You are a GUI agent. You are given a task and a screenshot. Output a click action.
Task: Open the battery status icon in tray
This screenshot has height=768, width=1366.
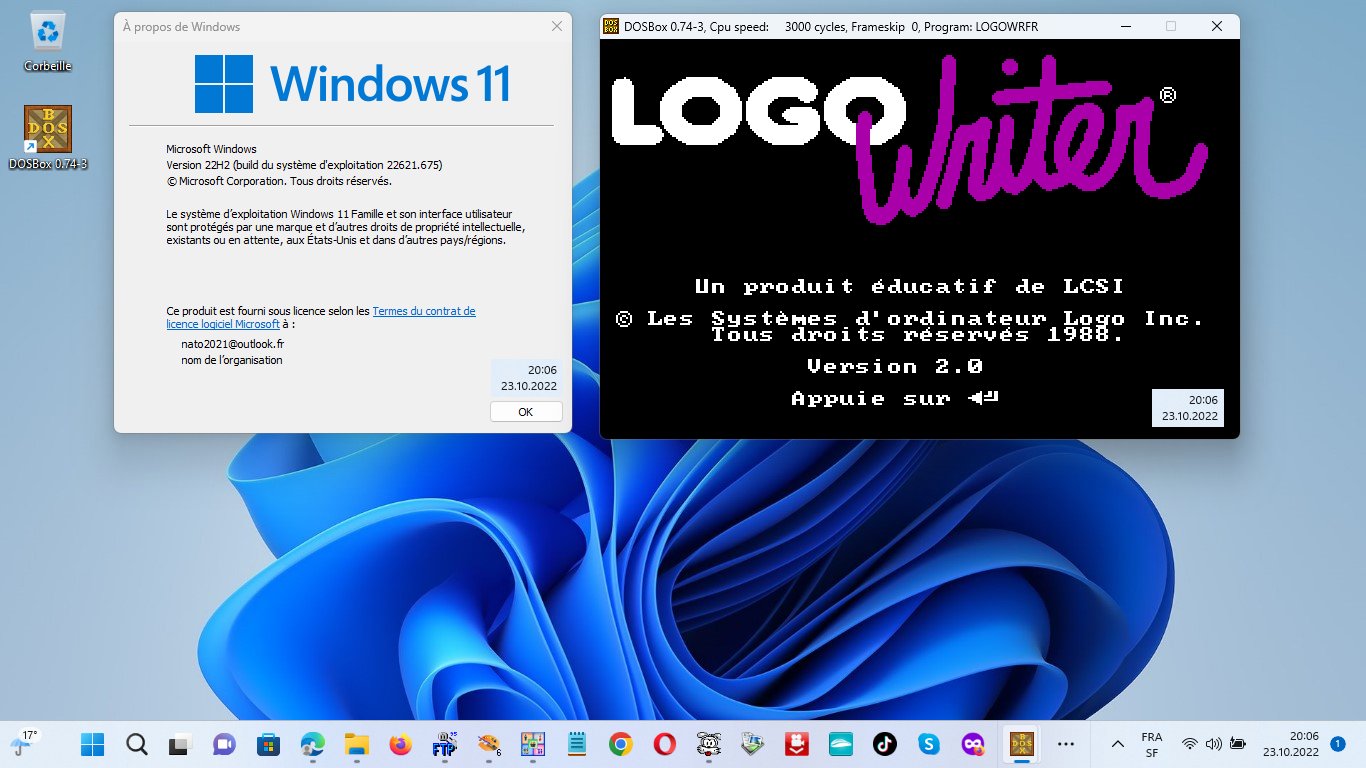(1238, 744)
